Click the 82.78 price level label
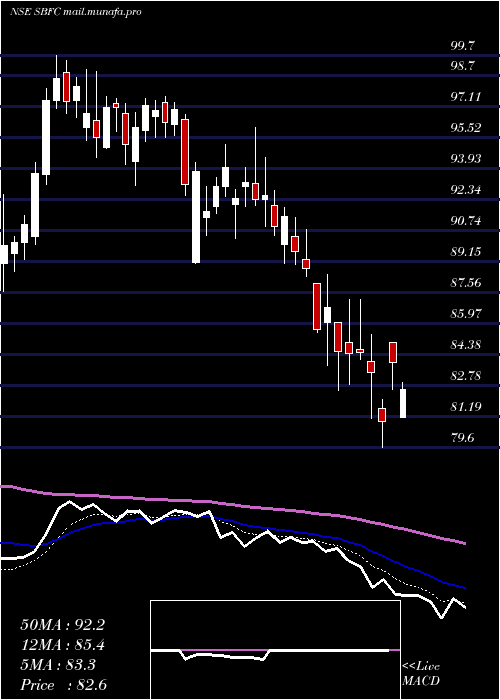 coord(466,375)
